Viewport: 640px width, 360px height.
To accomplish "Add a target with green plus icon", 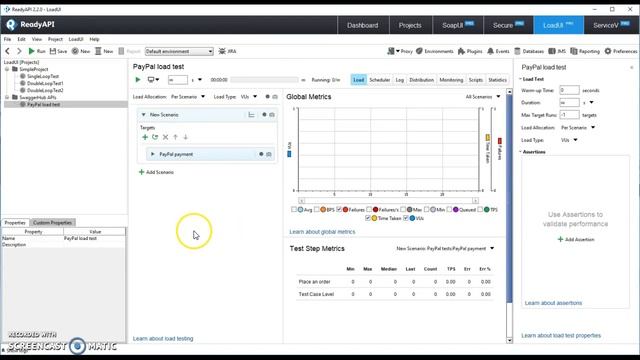I will (144, 137).
